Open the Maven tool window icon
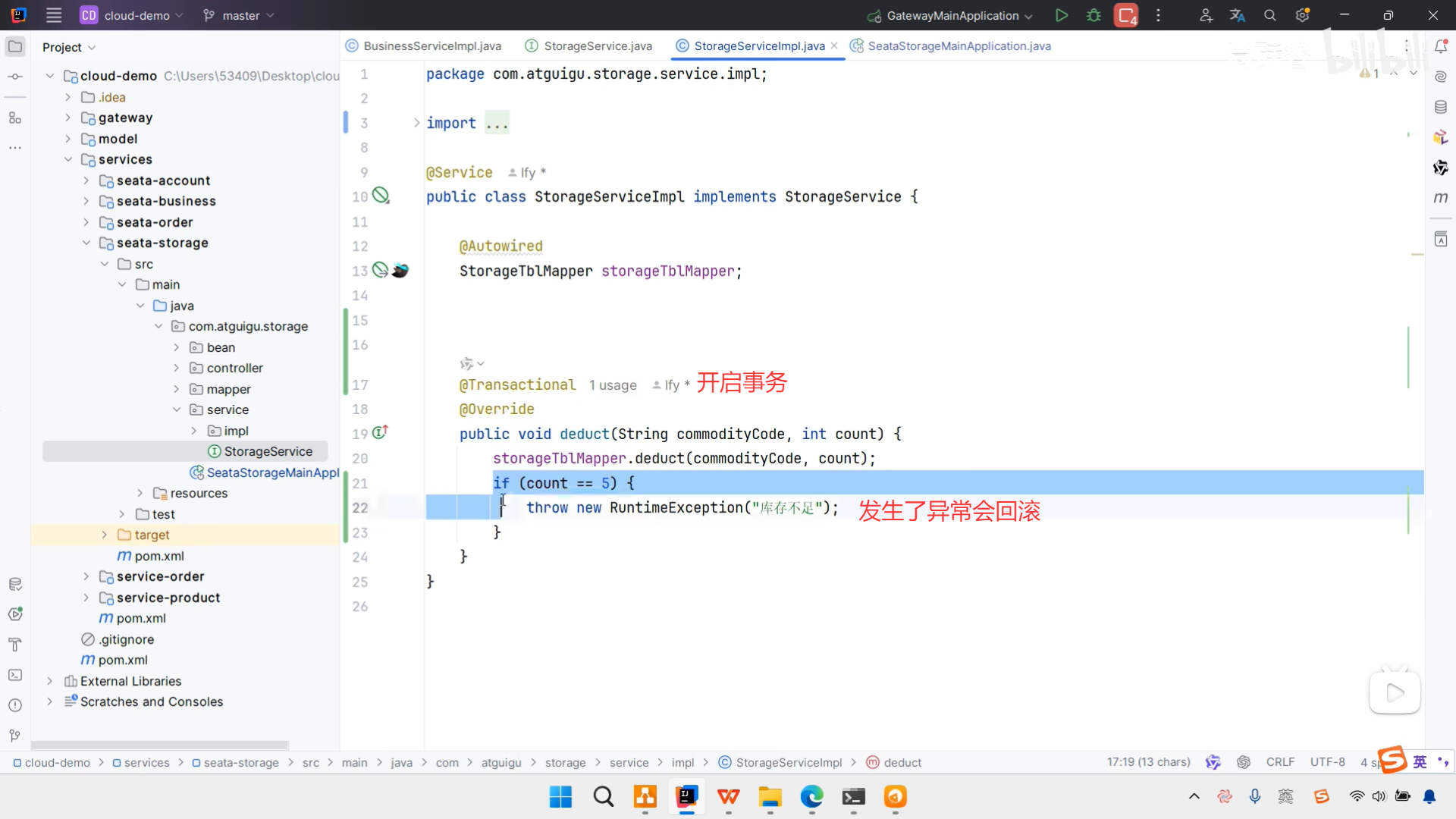1456x819 pixels. click(x=1441, y=198)
